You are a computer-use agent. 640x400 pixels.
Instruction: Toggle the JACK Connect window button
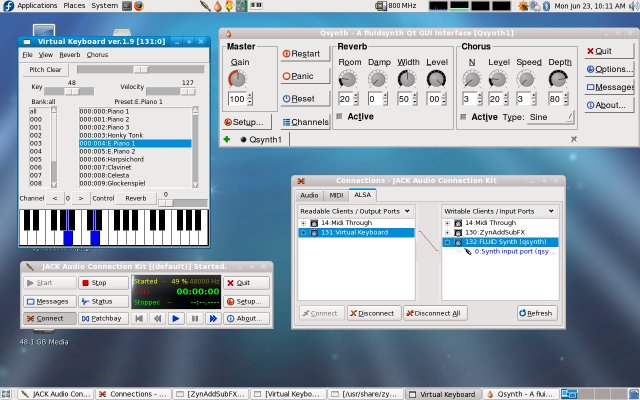(x=49, y=318)
